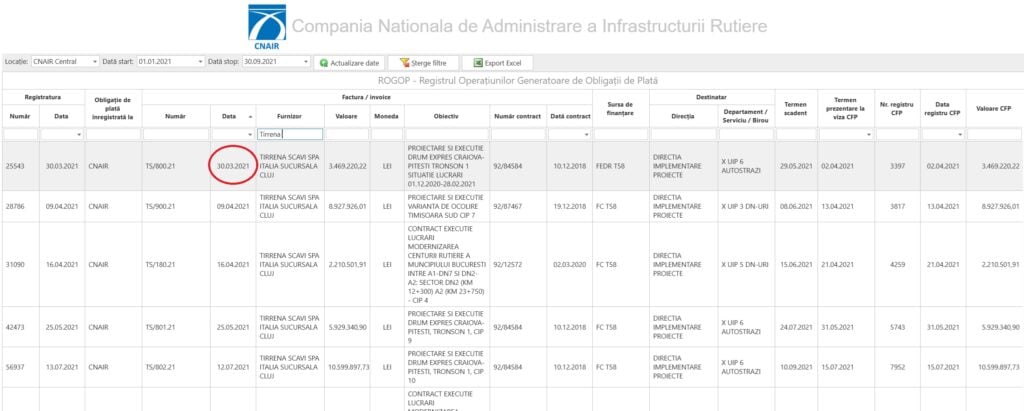
Task: Open the Dată start date picker
Action: 198,62
